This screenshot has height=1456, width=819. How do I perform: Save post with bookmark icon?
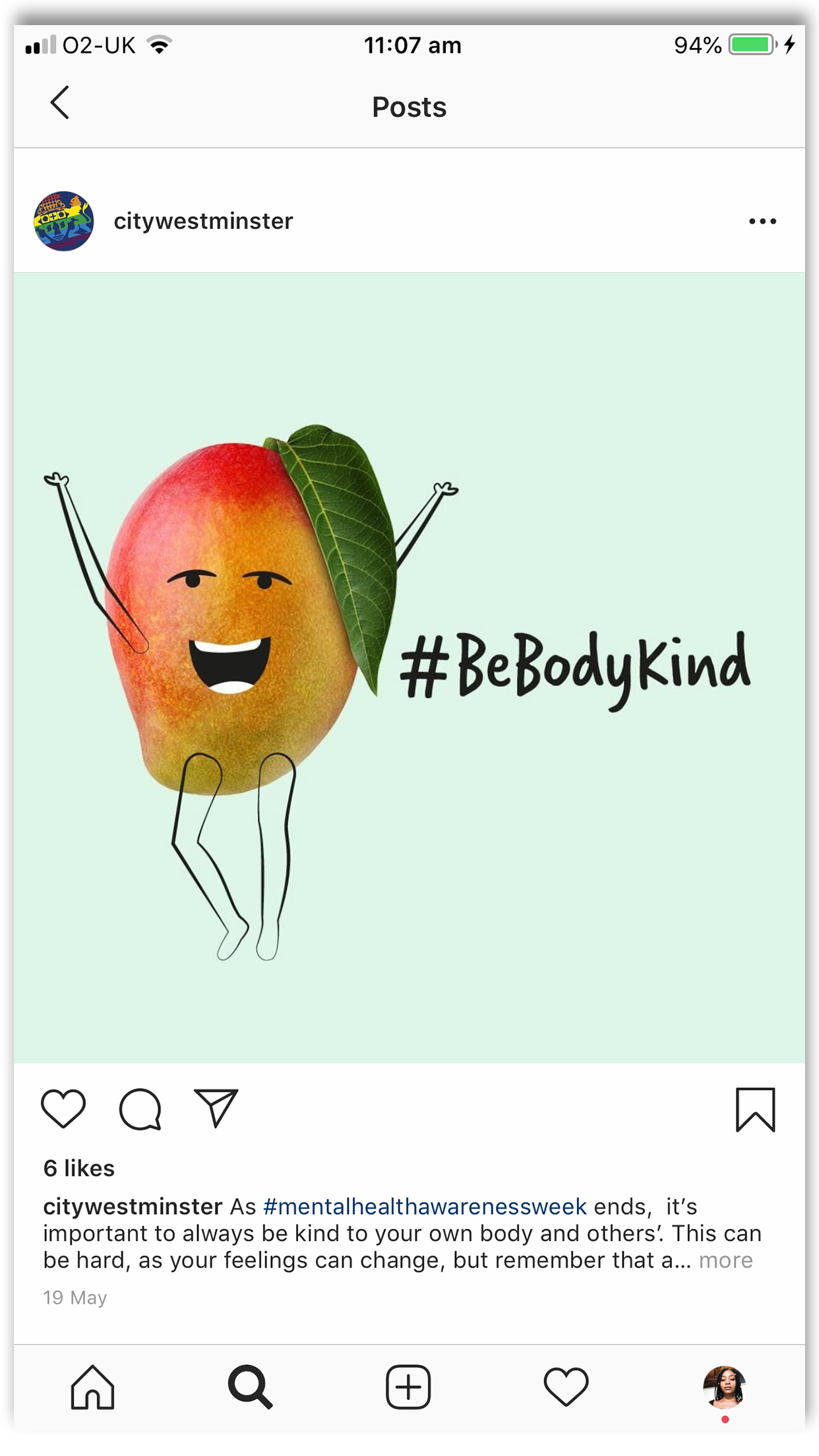756,1110
